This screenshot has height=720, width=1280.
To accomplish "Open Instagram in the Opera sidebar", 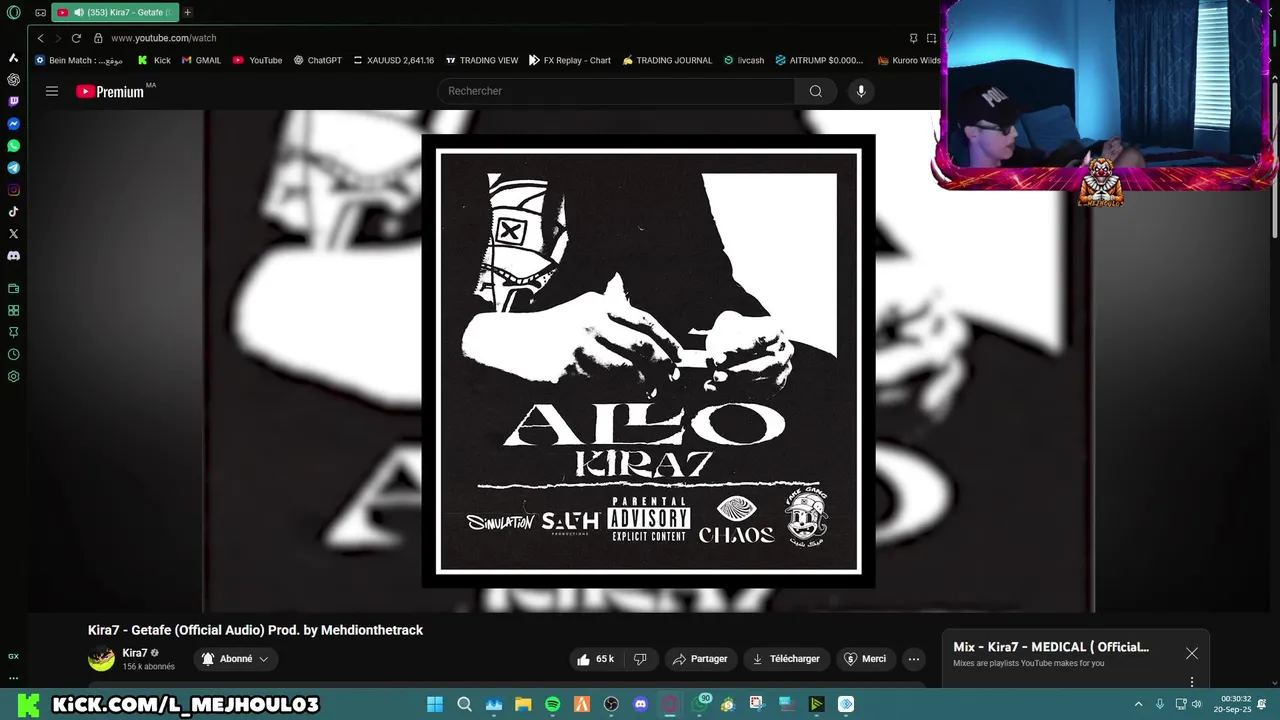I will (13, 190).
